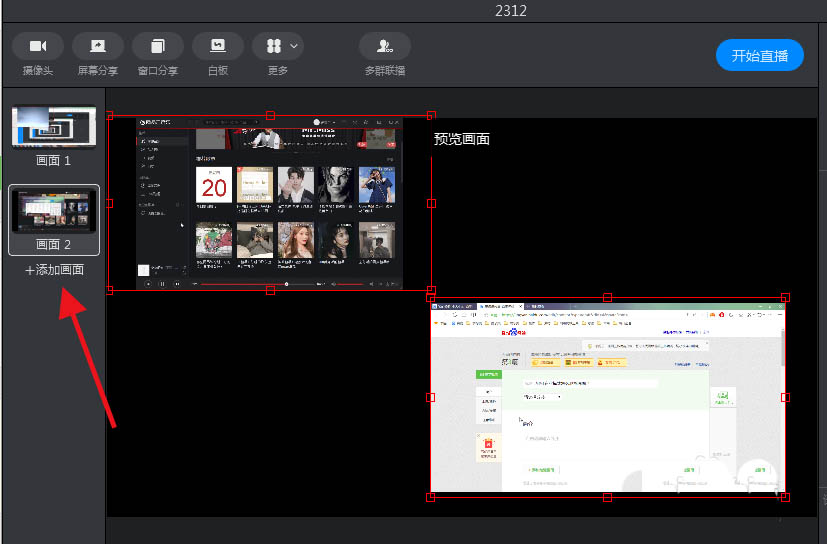827x544 pixels.
Task: Click the pause icon in music player preview
Action: [x=162, y=284]
